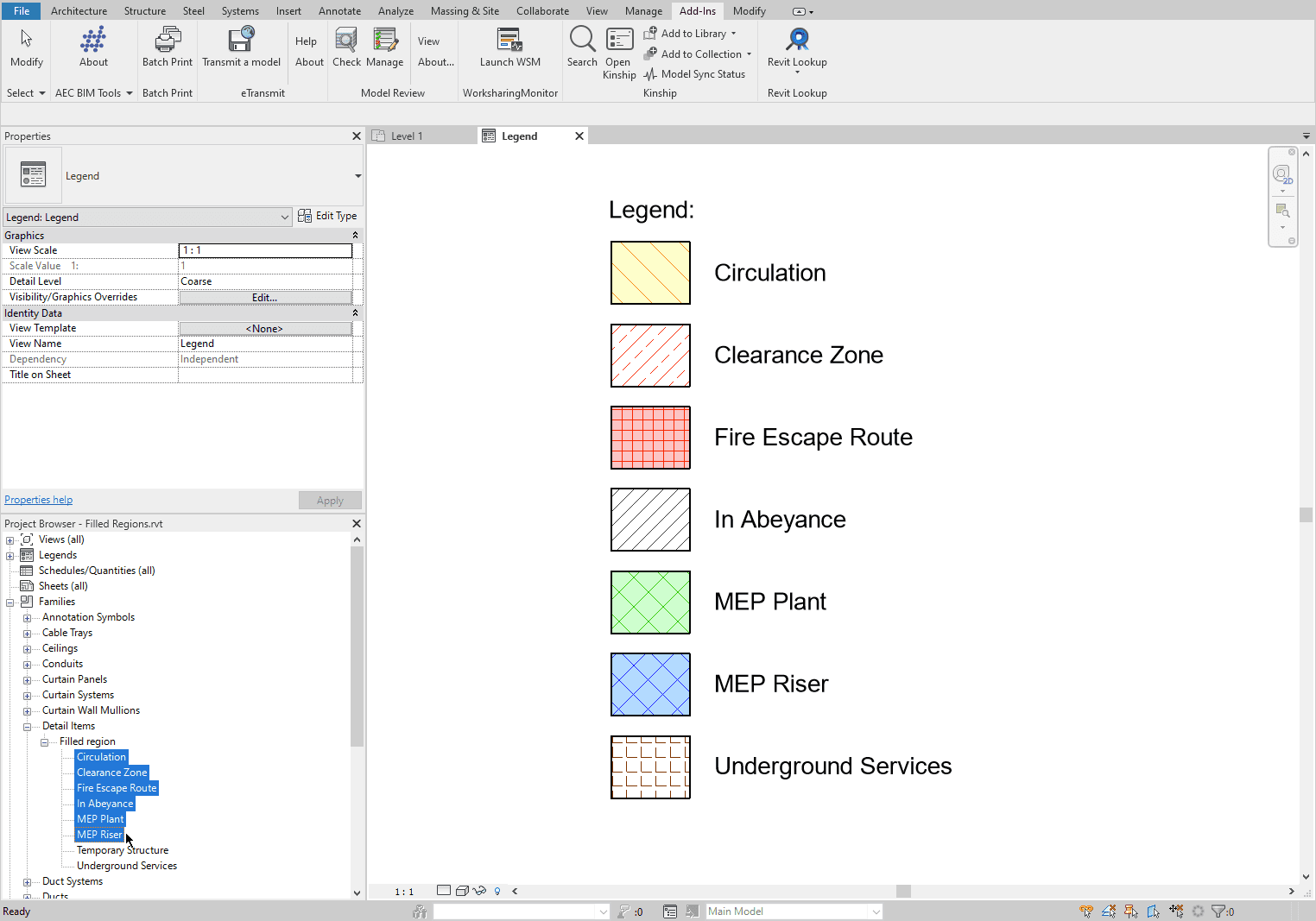This screenshot has height=921, width=1316.
Task: Click the Edit Type button
Action: click(327, 216)
